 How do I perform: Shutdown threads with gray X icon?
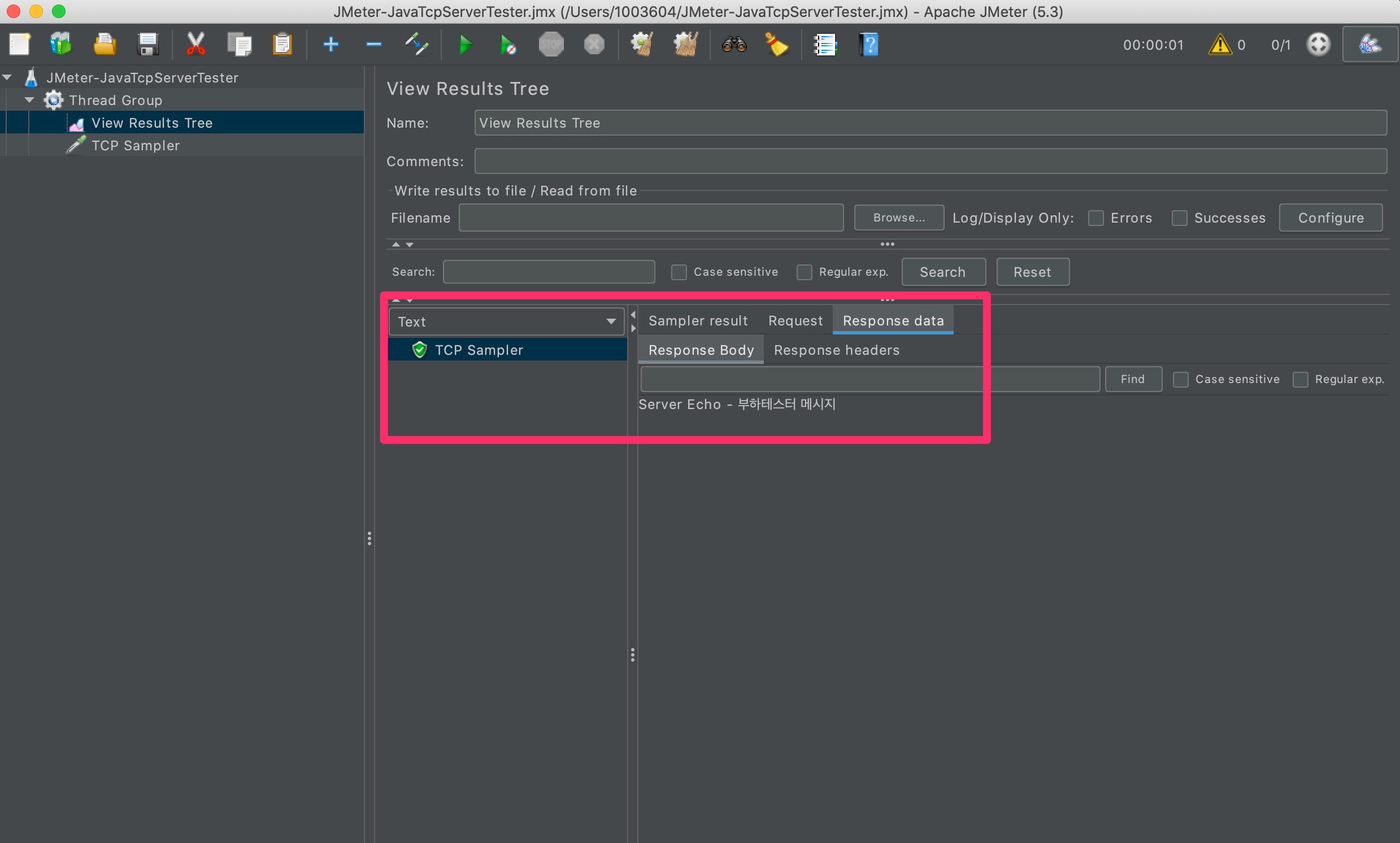coord(594,44)
